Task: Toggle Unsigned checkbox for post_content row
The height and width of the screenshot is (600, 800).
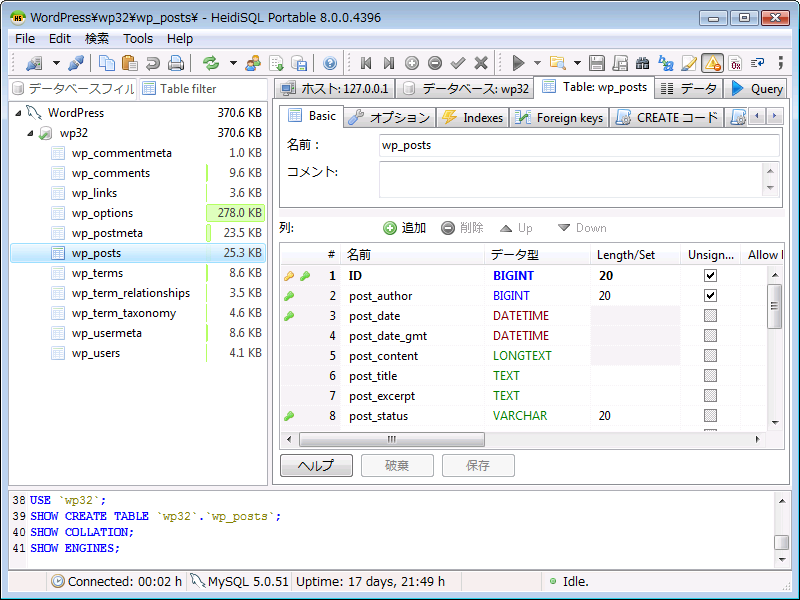Action: (x=710, y=355)
